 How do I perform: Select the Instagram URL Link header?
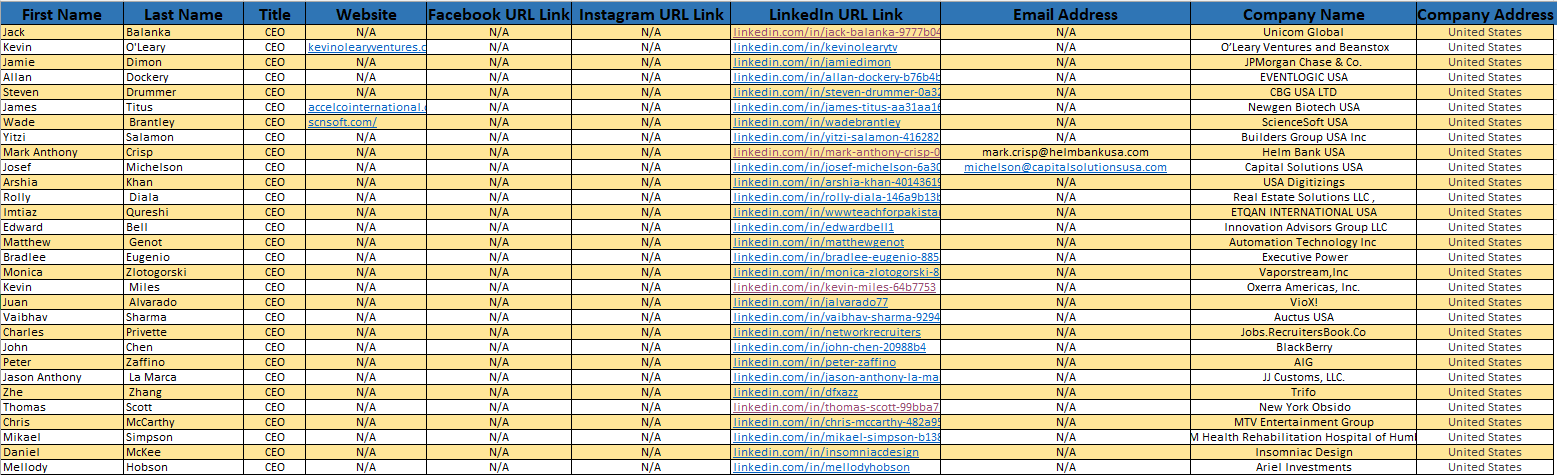click(651, 14)
